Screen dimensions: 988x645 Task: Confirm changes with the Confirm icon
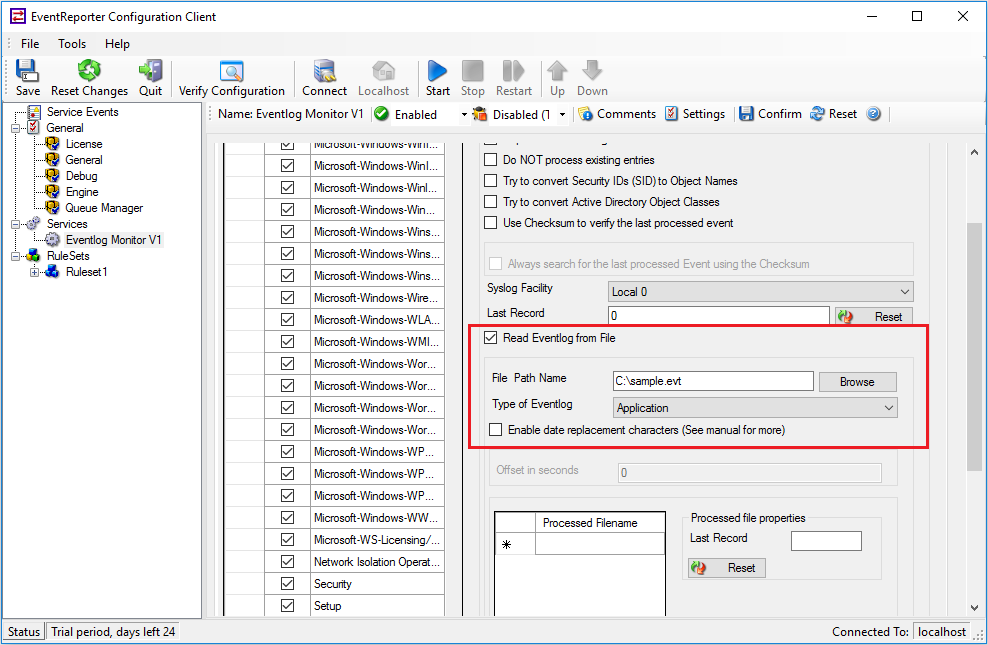tap(771, 114)
